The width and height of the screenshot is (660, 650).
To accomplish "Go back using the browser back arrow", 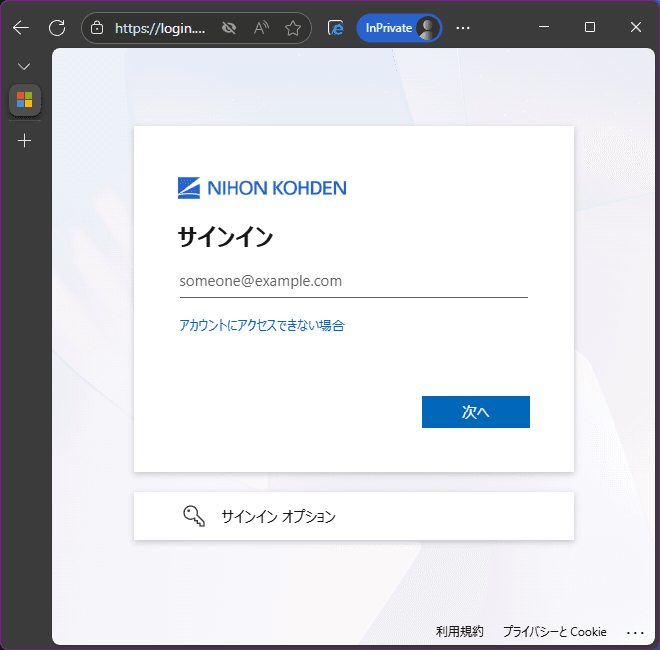I will tap(21, 28).
